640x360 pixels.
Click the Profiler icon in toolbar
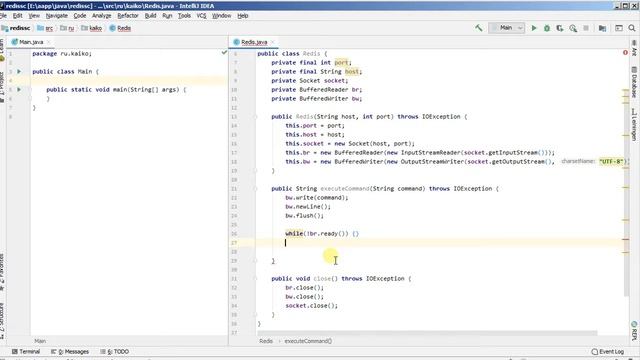[x=573, y=28]
